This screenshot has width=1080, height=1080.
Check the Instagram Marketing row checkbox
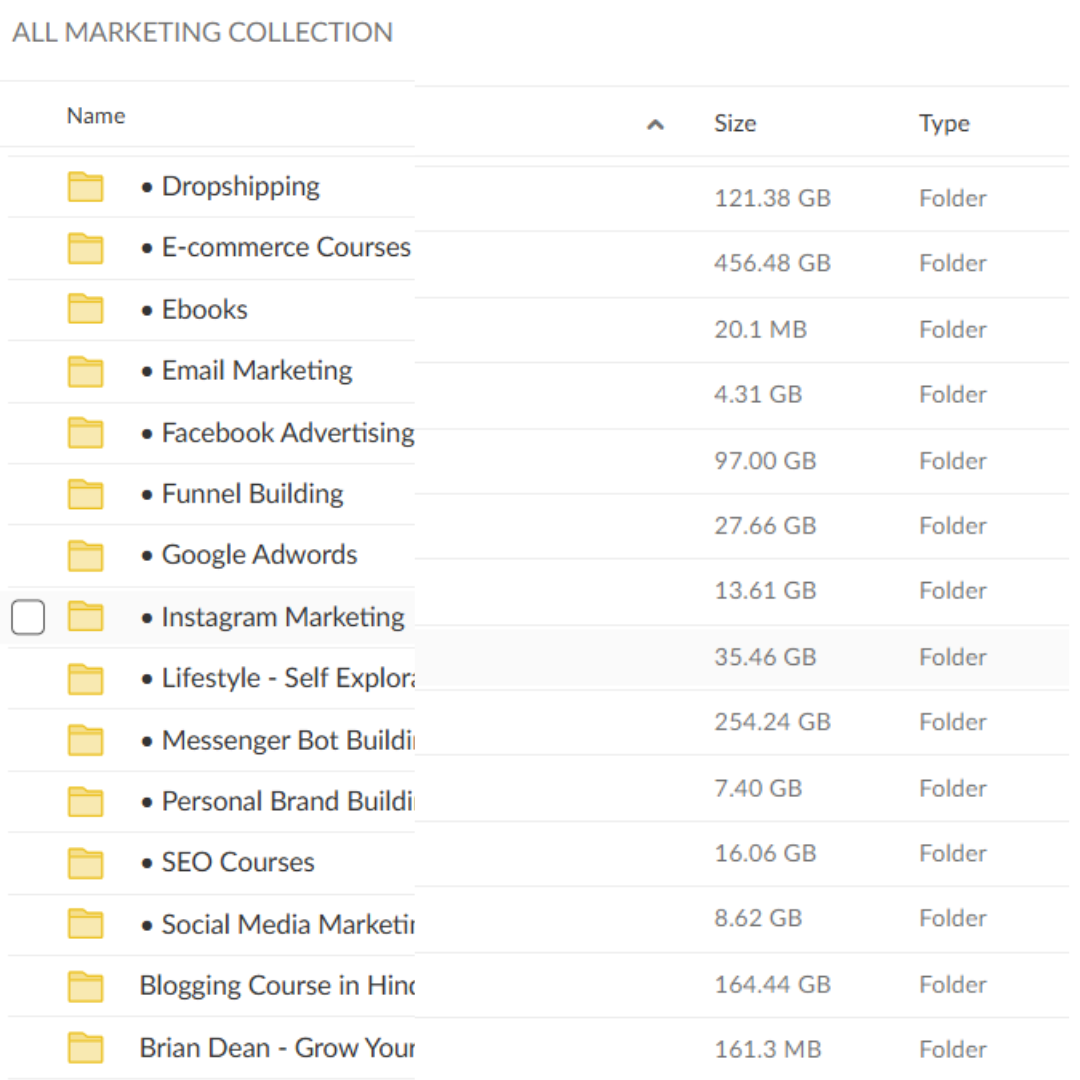(x=27, y=617)
